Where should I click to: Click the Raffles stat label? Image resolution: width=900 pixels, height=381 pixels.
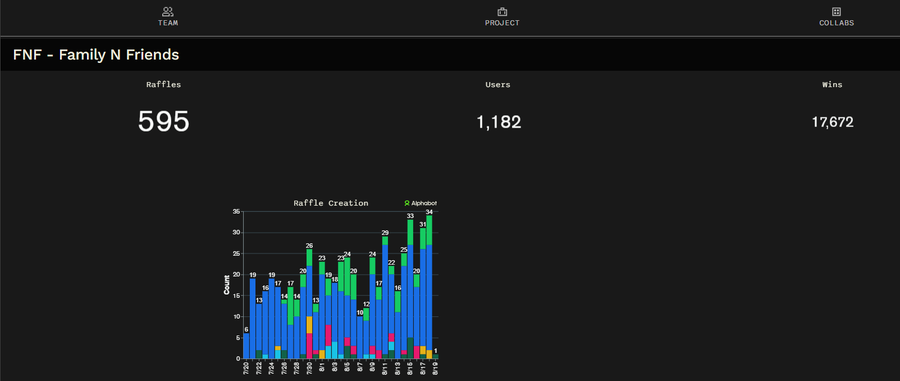(164, 84)
